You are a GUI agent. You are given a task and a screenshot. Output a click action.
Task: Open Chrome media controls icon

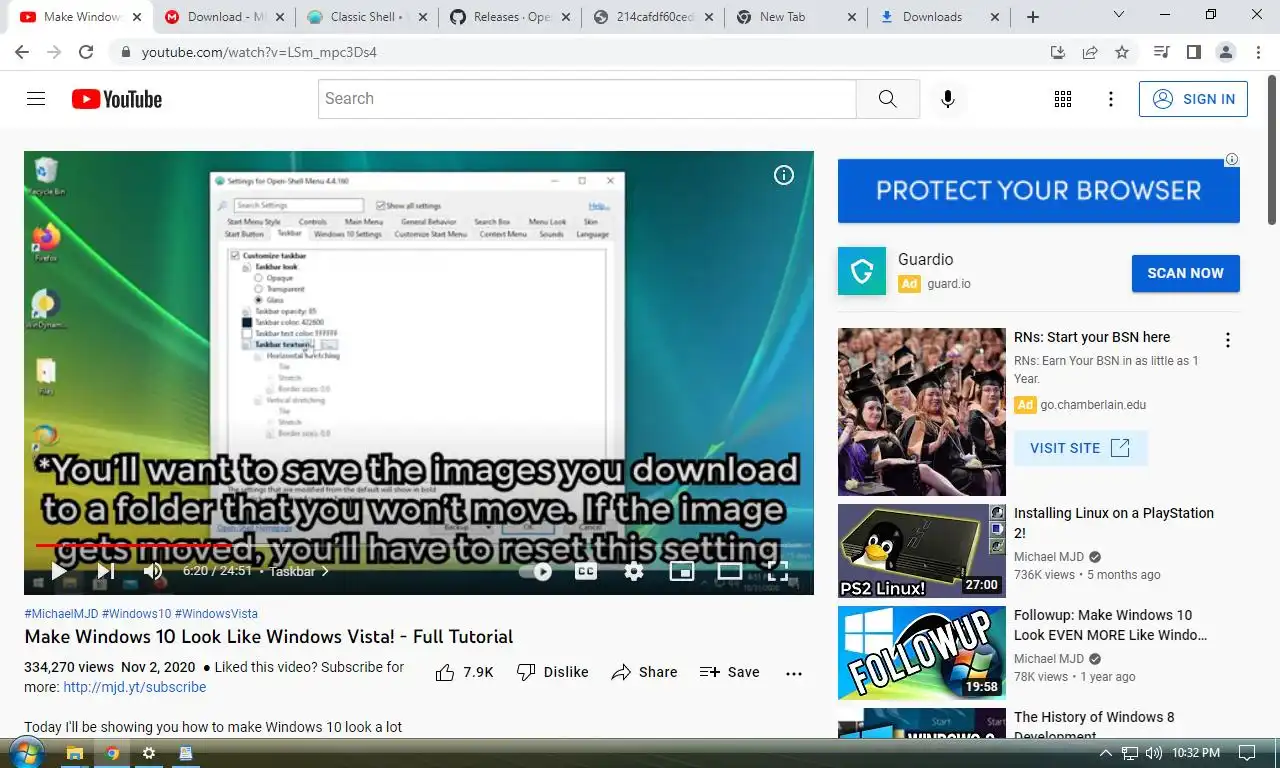click(1162, 52)
